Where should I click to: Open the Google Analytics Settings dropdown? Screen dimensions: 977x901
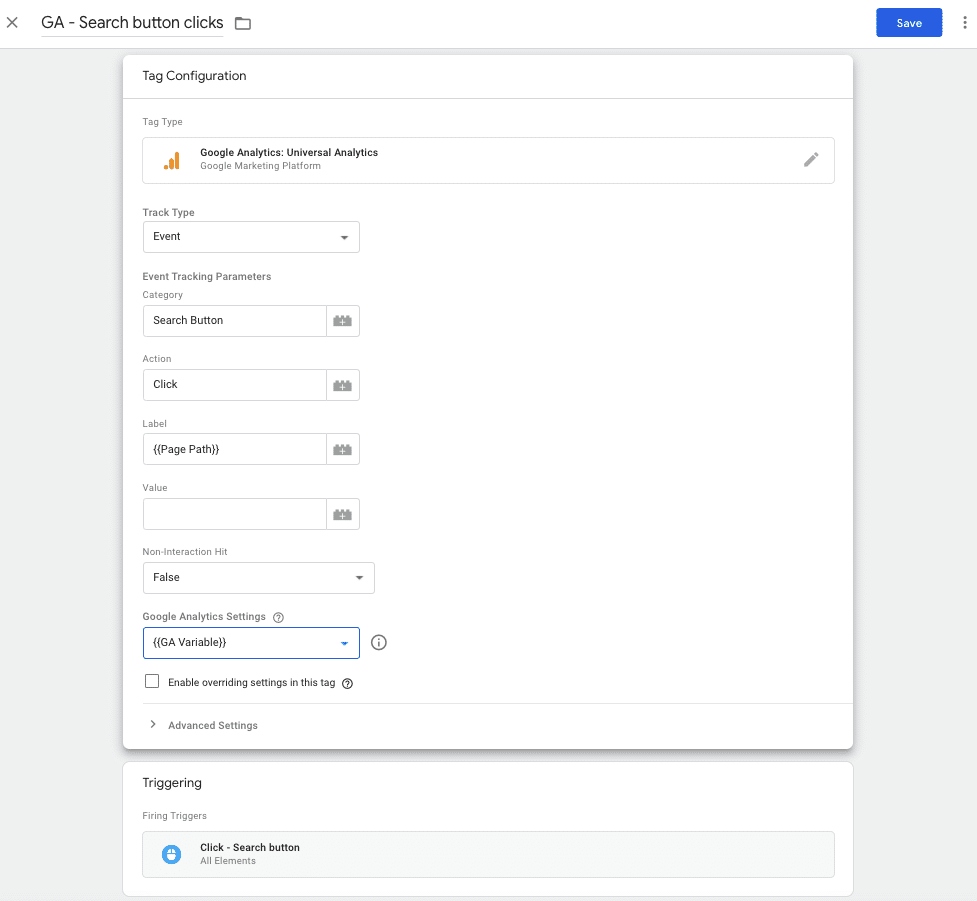250,642
